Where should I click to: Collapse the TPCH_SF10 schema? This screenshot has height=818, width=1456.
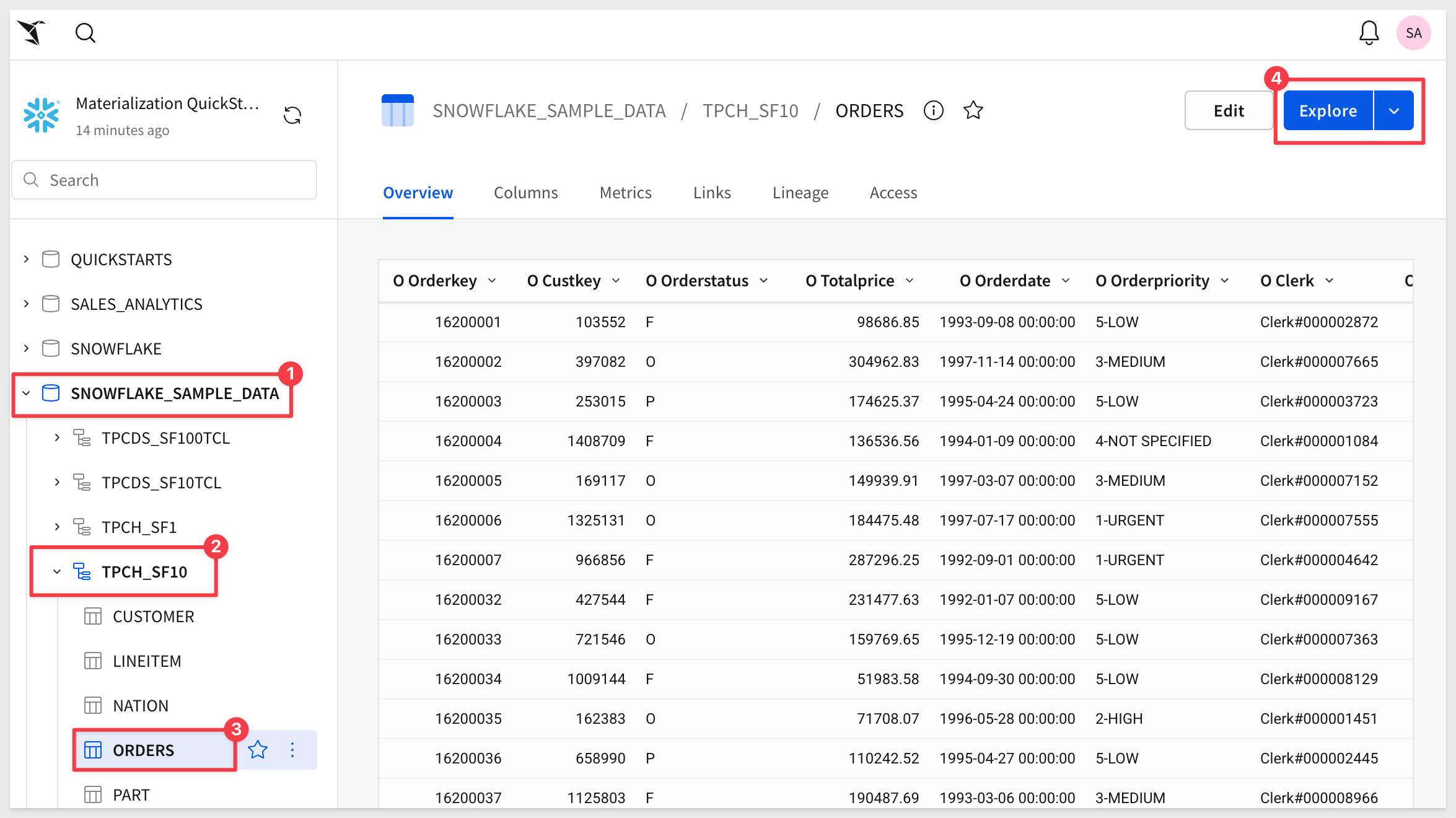(x=57, y=571)
